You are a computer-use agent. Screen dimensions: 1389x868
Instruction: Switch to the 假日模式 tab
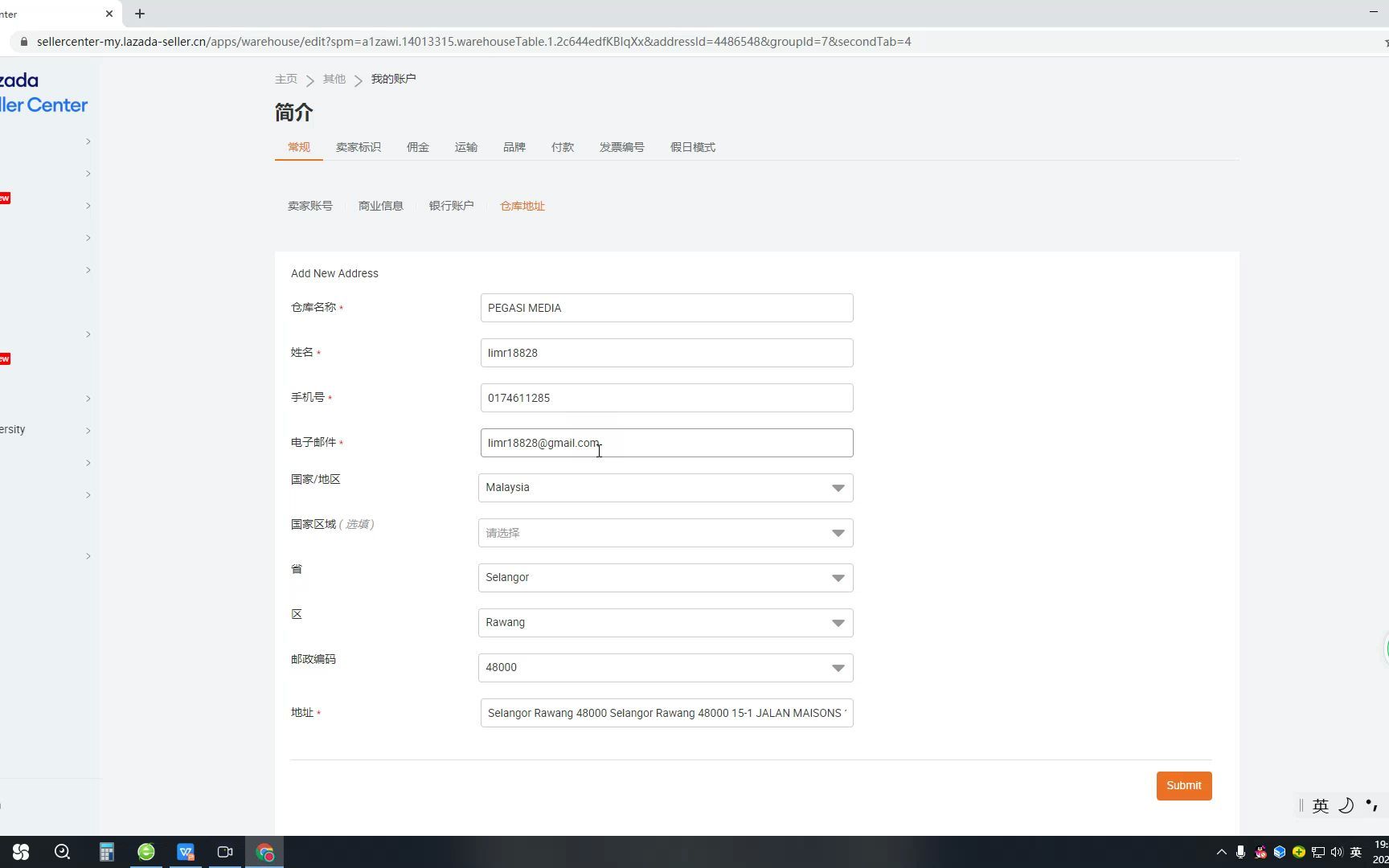click(x=693, y=147)
